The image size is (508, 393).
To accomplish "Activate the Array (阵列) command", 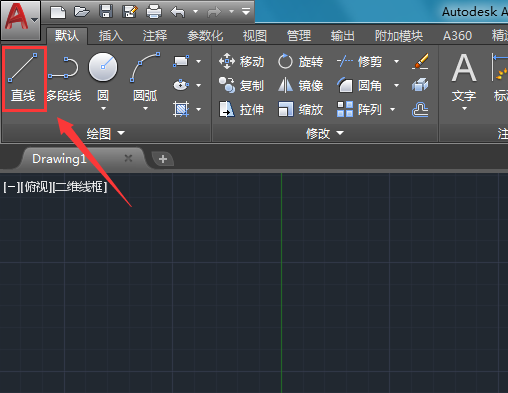I will pos(359,109).
